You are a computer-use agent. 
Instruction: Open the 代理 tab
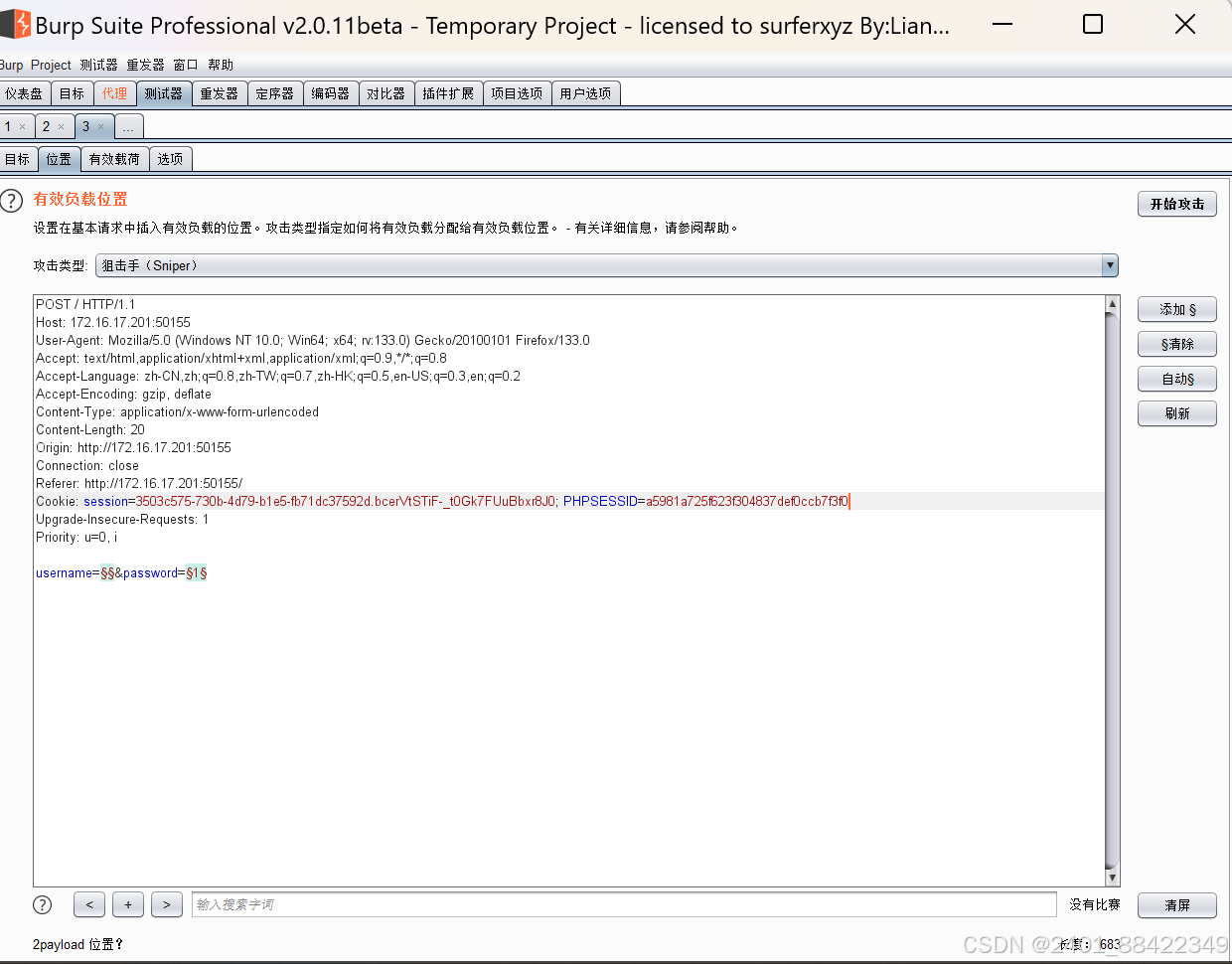114,93
